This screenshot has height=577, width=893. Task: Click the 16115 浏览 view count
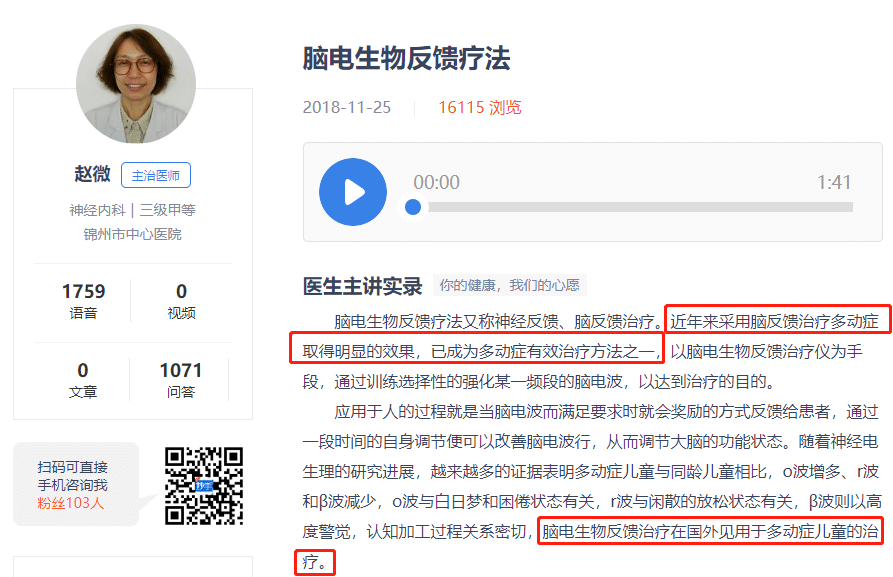click(479, 107)
